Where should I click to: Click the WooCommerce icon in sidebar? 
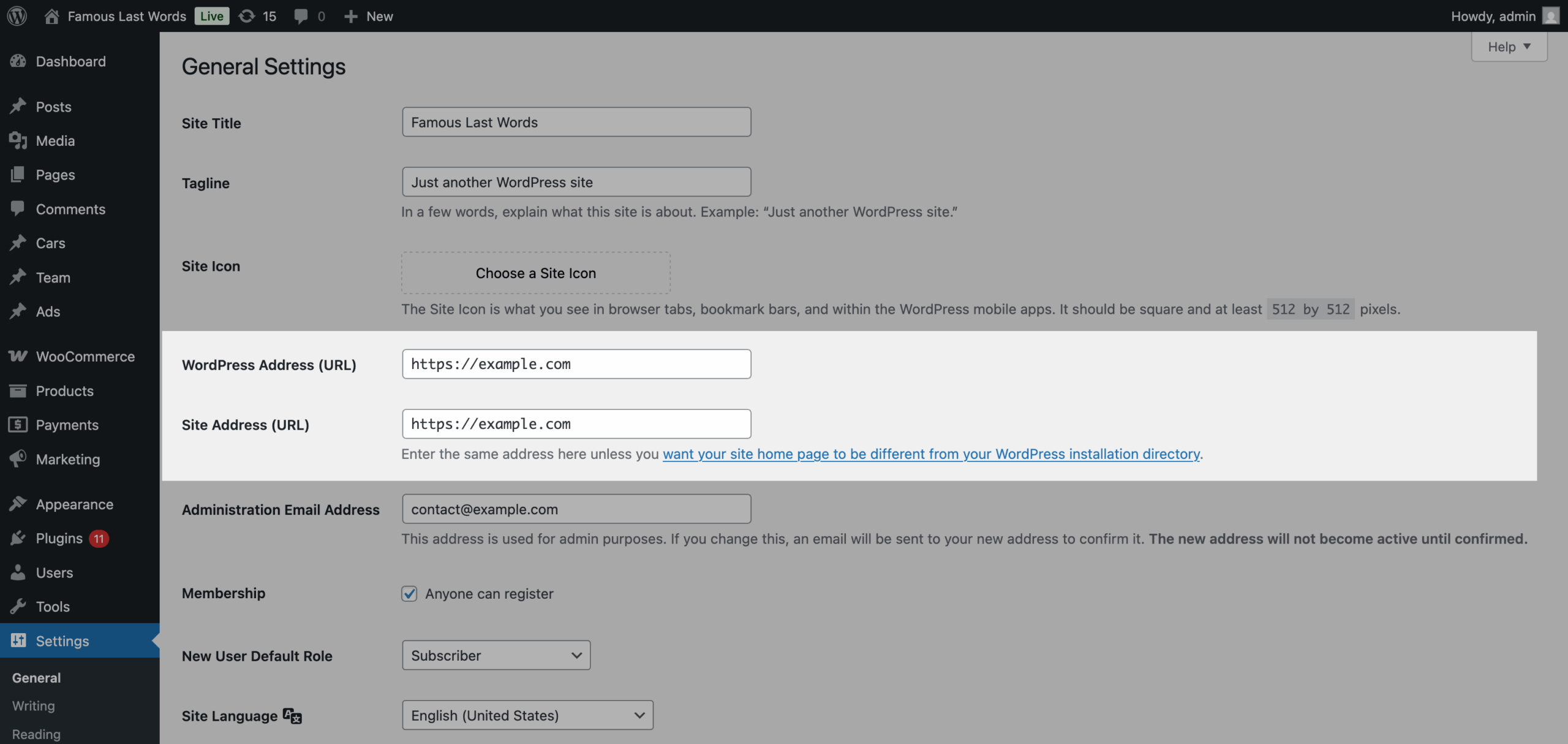(x=18, y=356)
